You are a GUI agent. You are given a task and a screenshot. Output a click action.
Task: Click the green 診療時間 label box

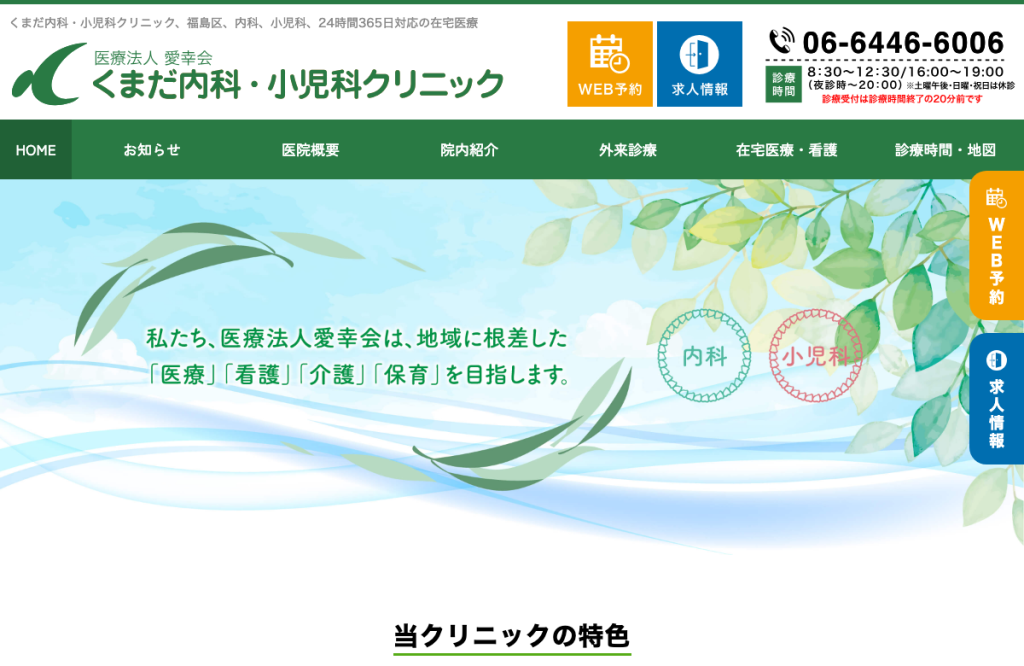783,84
